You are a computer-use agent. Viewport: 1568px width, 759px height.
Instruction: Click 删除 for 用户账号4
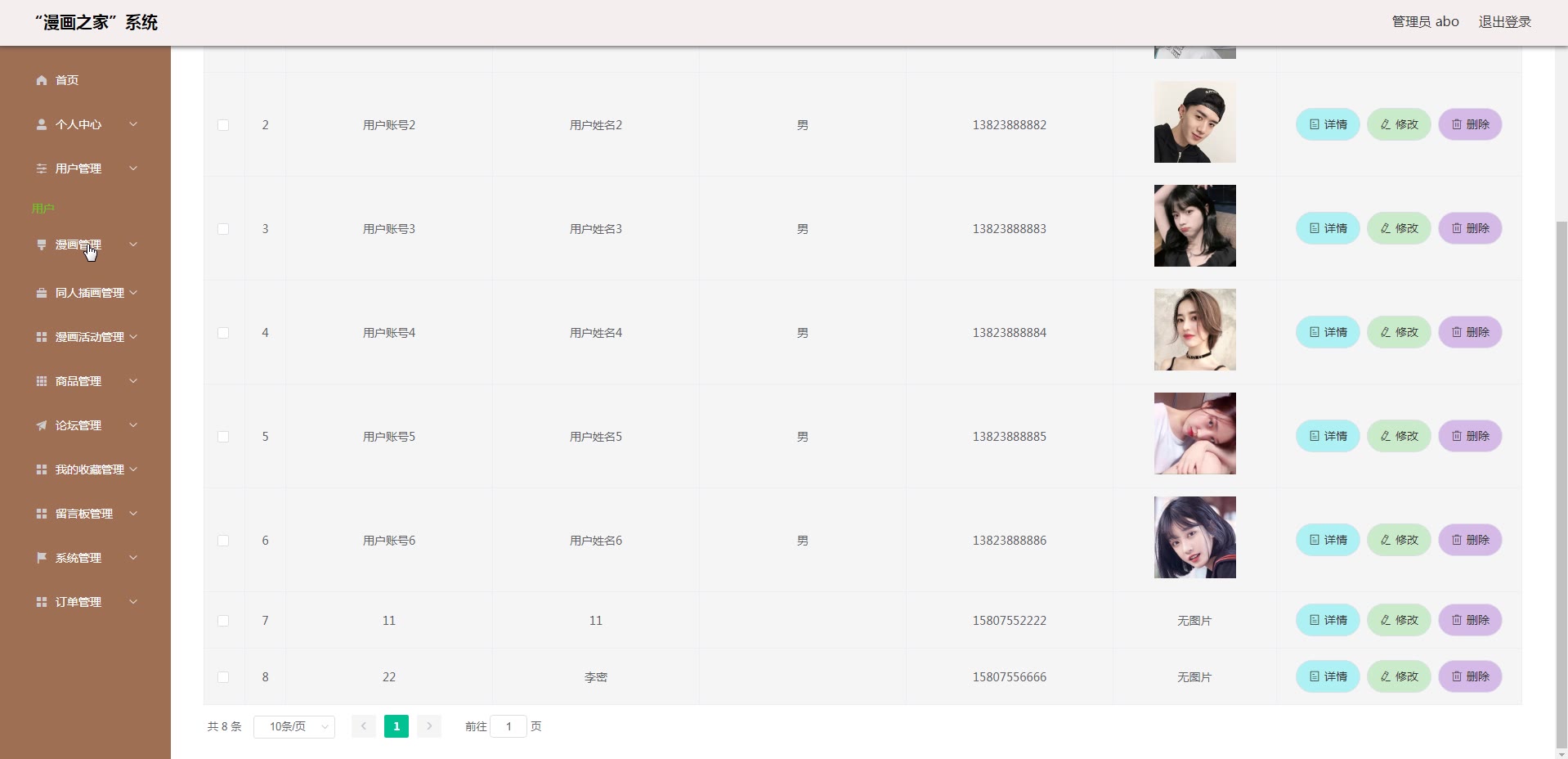tap(1470, 332)
